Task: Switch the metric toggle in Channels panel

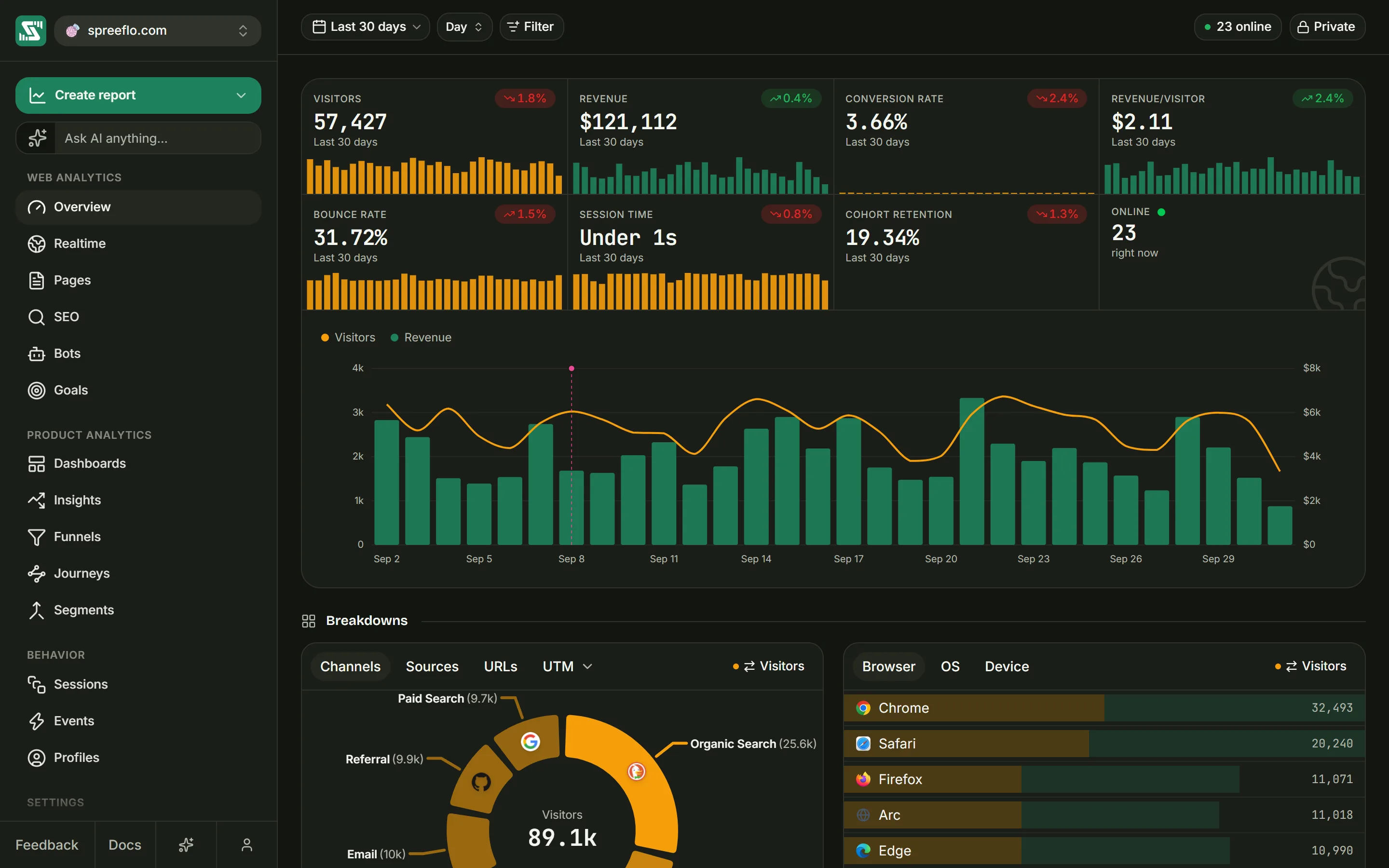Action: tap(769, 666)
